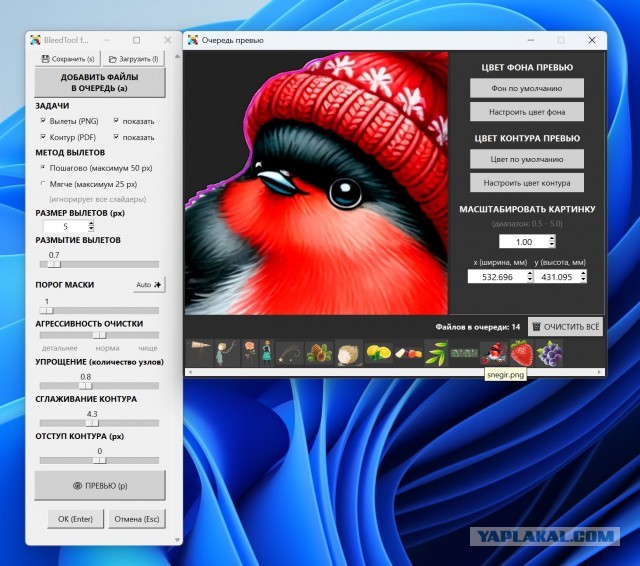Select the strawberry thumbnail

click(x=522, y=353)
